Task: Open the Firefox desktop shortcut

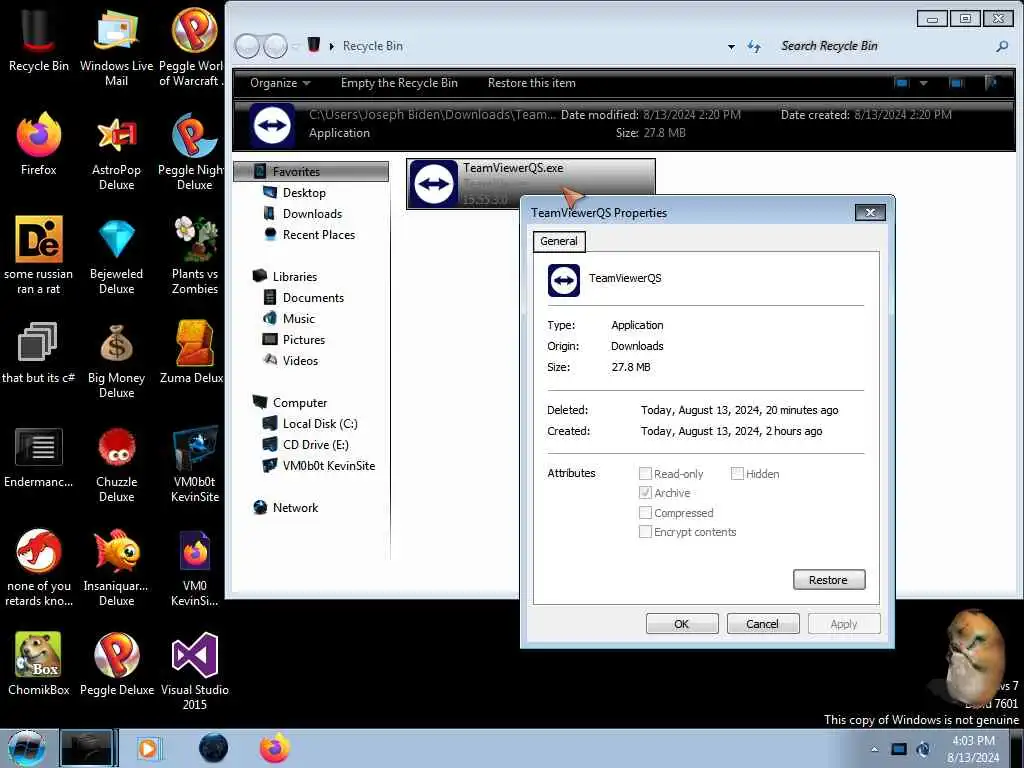Action: 39,144
